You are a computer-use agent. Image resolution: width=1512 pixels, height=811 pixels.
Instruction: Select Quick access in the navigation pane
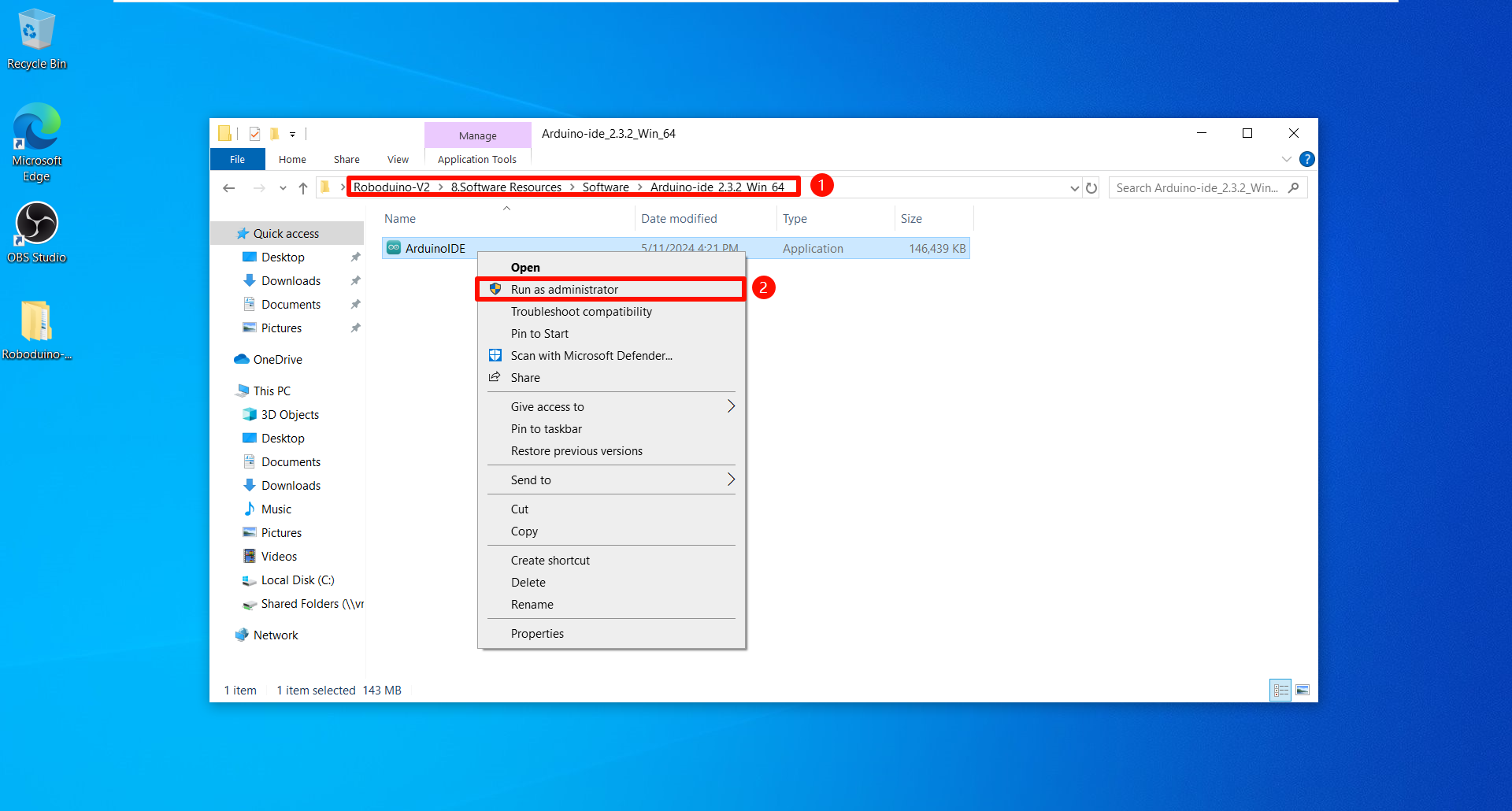click(287, 234)
